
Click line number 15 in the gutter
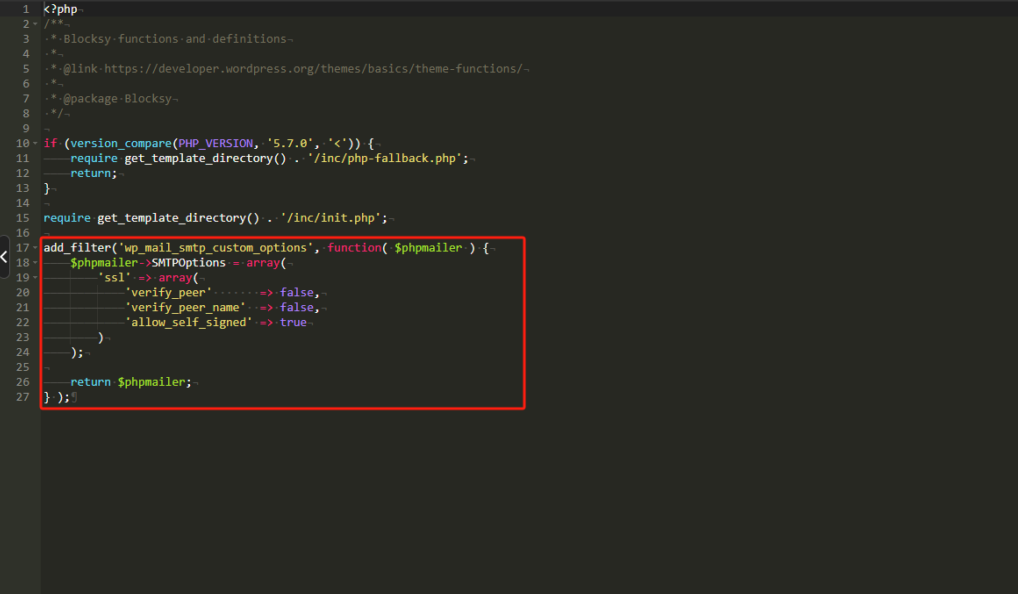(x=21, y=218)
